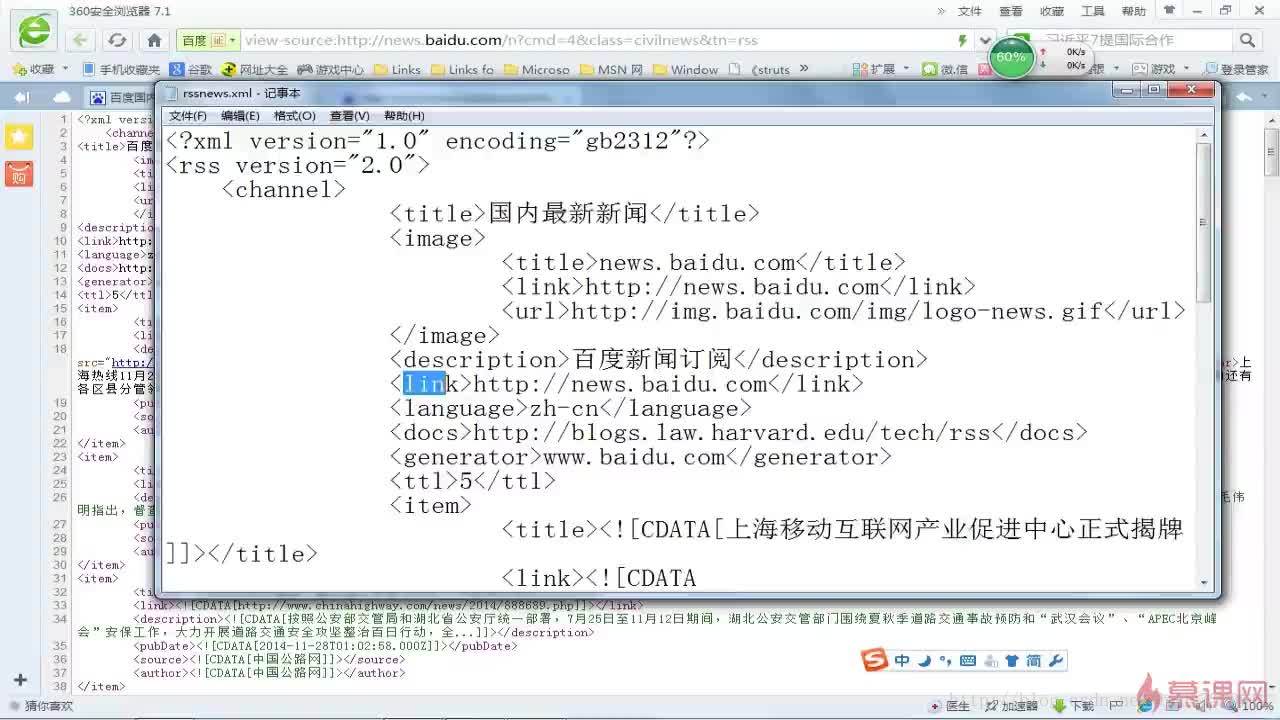1280x720 pixels.
Task: Click the highlighted 'link' text in Notepad
Action: click(x=423, y=384)
